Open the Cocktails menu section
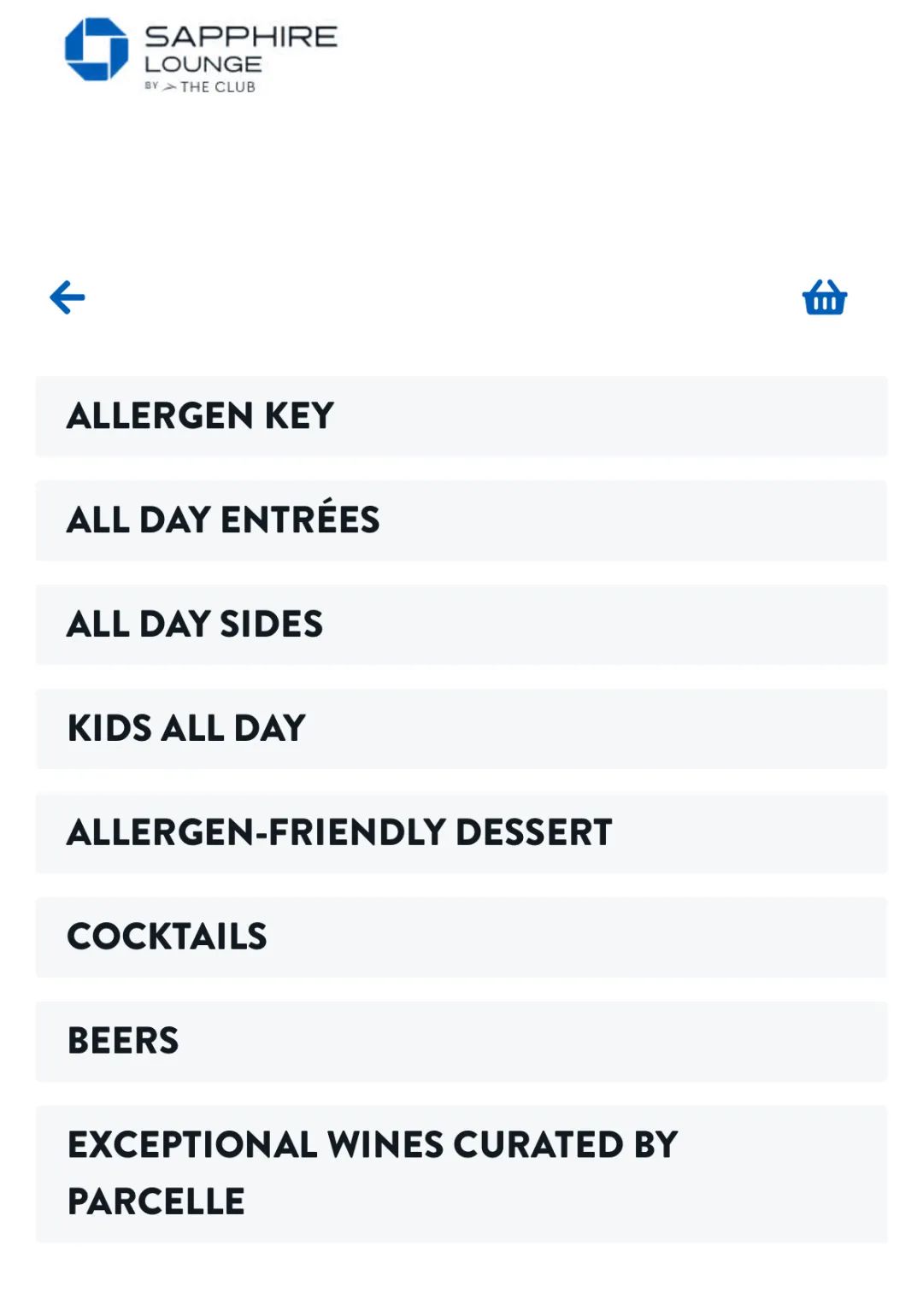 (x=461, y=937)
